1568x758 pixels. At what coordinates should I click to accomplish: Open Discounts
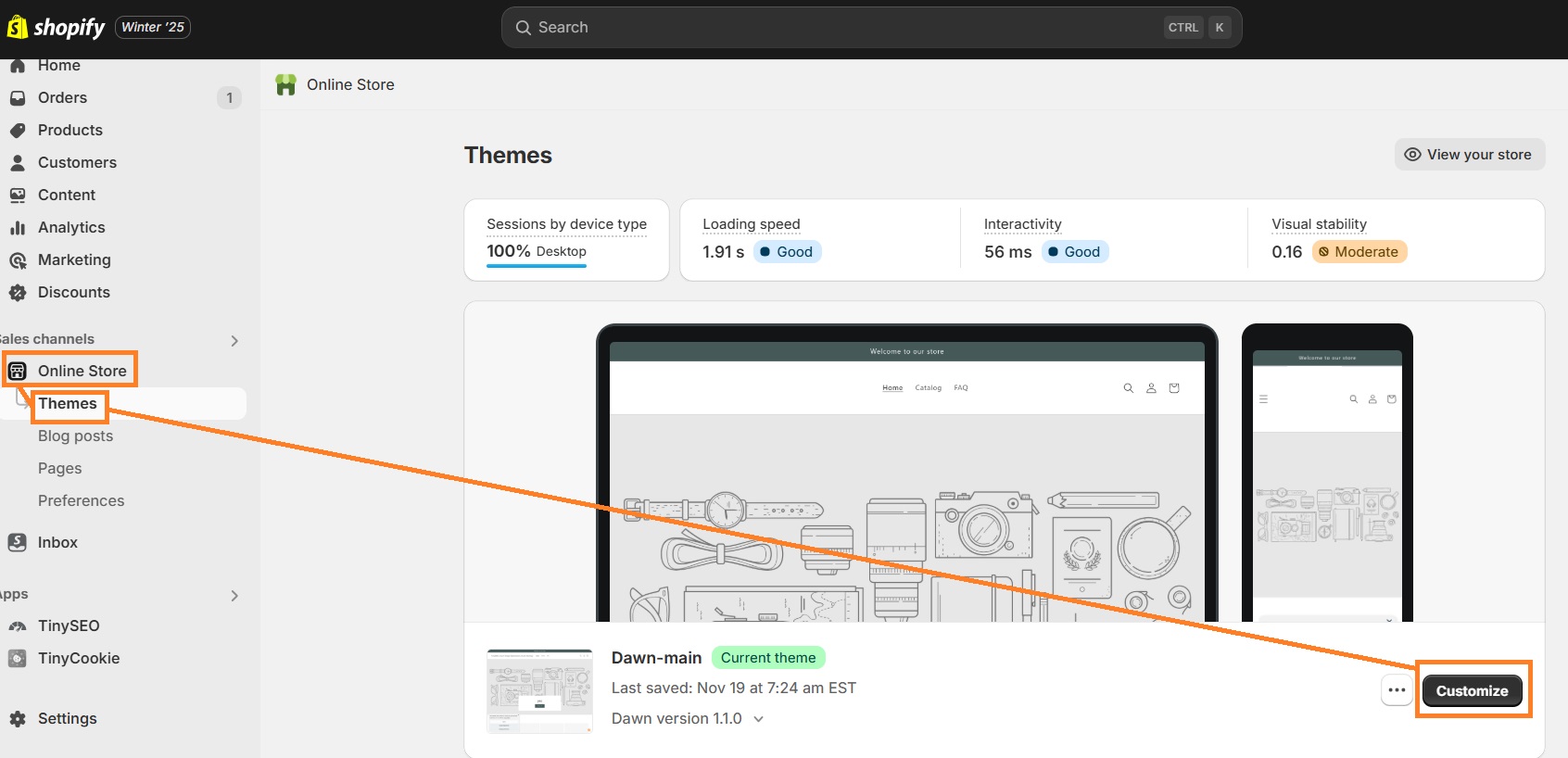[x=73, y=292]
